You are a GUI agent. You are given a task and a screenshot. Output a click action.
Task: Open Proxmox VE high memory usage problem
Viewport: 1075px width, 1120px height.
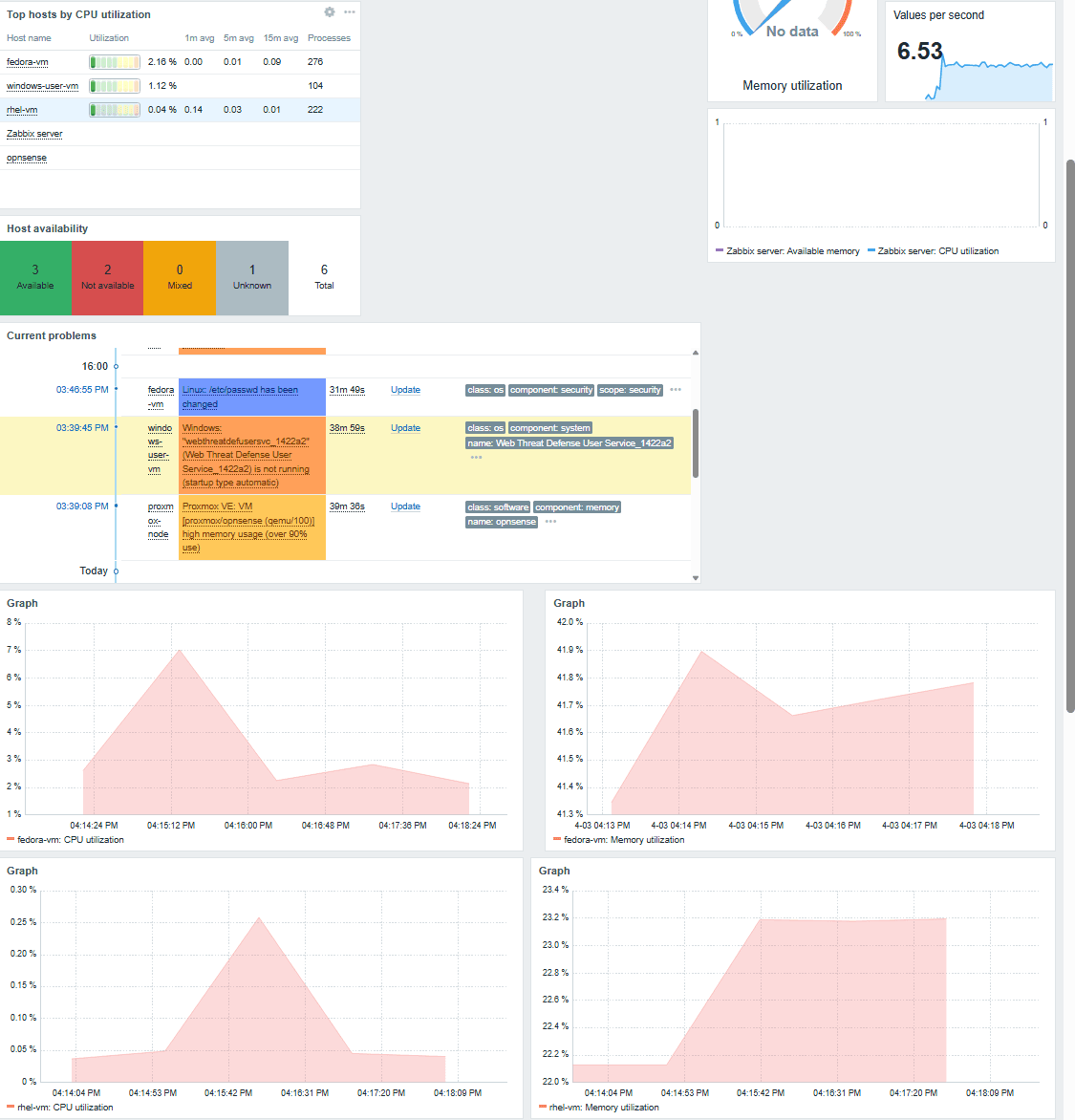(247, 528)
